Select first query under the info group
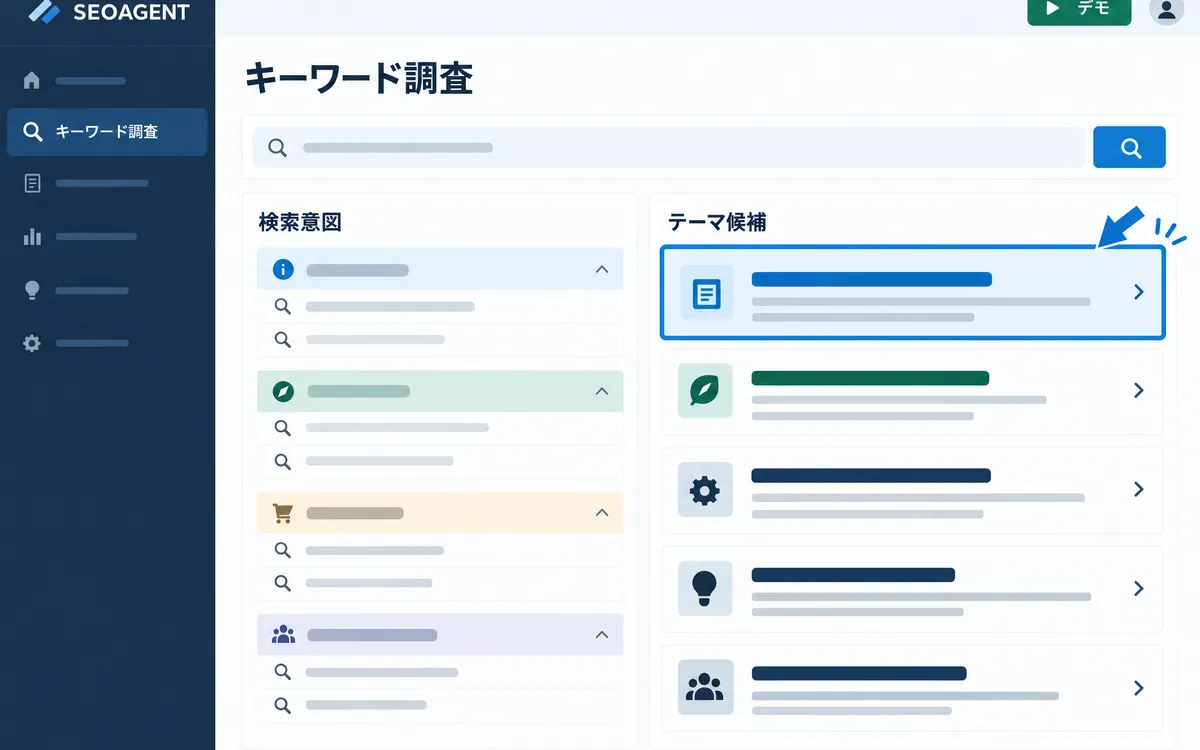The height and width of the screenshot is (750, 1200). [x=440, y=307]
